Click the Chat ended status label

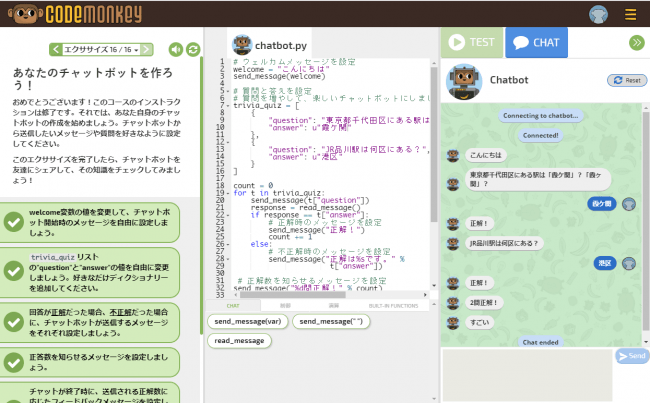click(x=540, y=342)
